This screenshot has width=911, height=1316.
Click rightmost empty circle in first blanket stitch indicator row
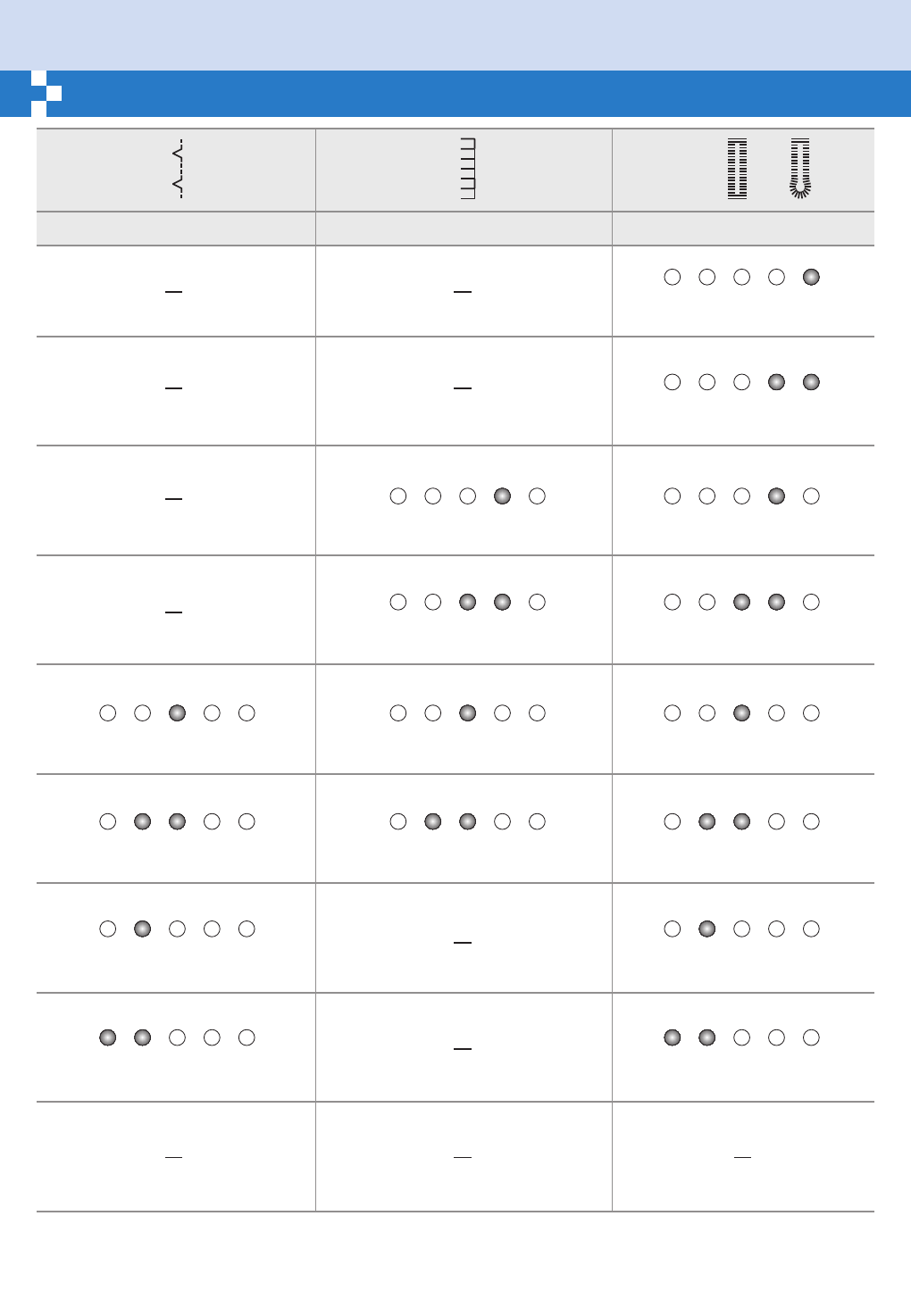click(537, 496)
